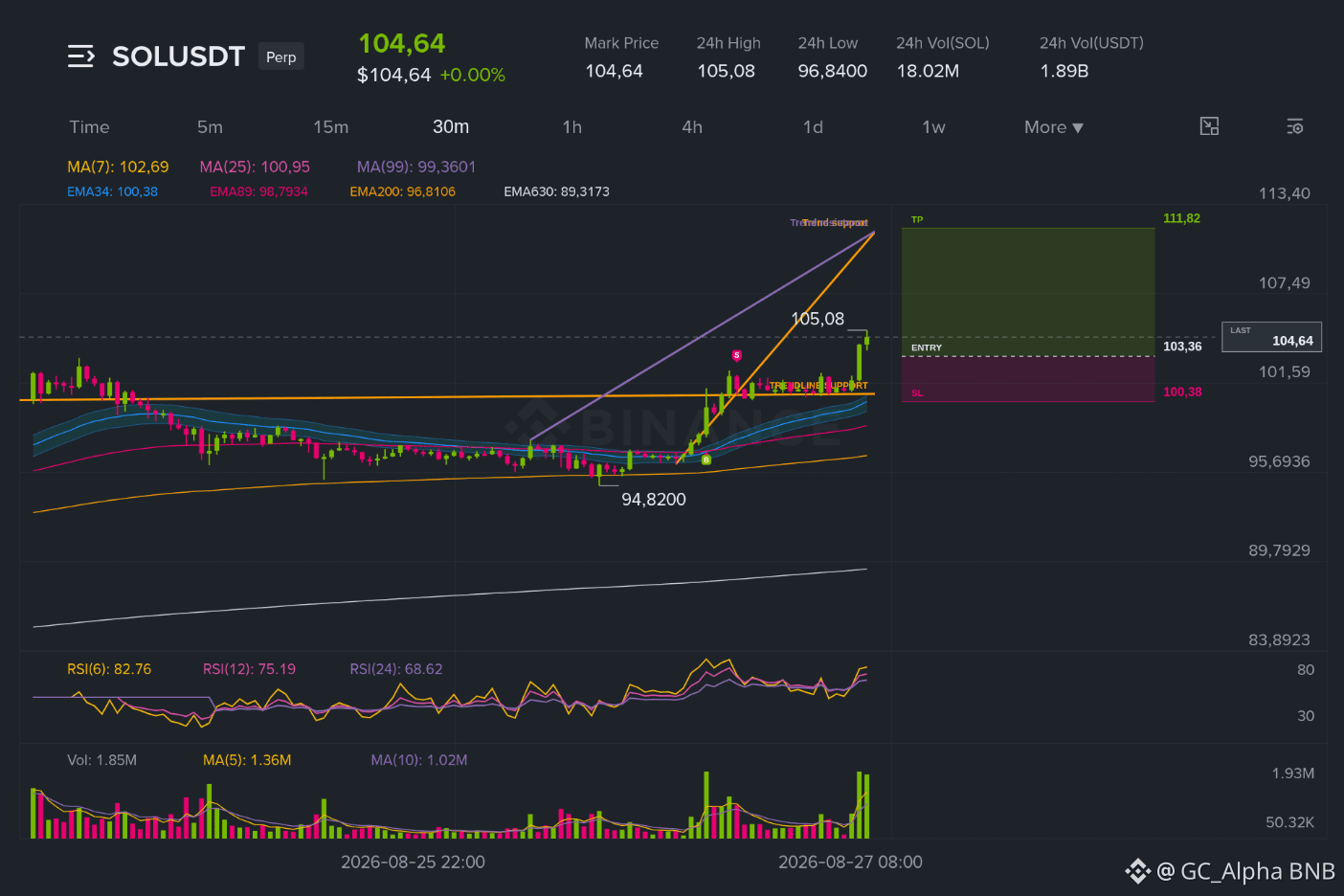Click the MA(7): 102,69 indicator label
The height and width of the screenshot is (896, 1344).
point(118,167)
